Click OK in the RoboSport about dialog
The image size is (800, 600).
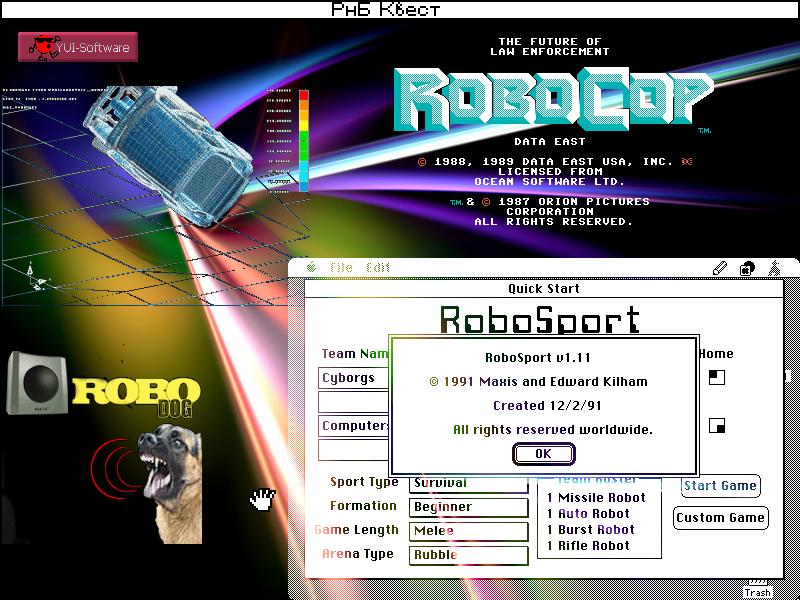[543, 453]
